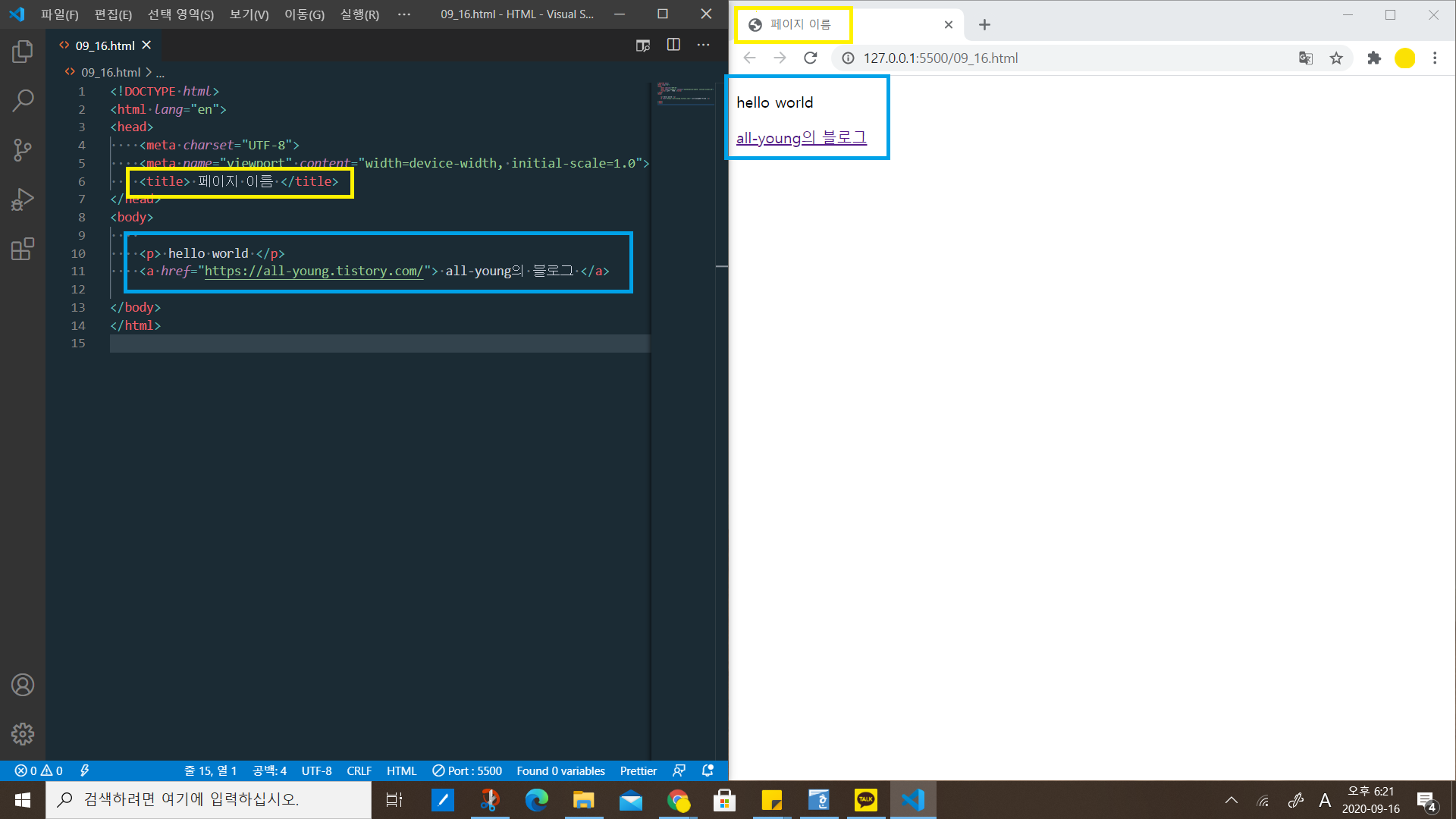The height and width of the screenshot is (819, 1456).
Task: Open the Extensions view
Action: pyautogui.click(x=23, y=249)
